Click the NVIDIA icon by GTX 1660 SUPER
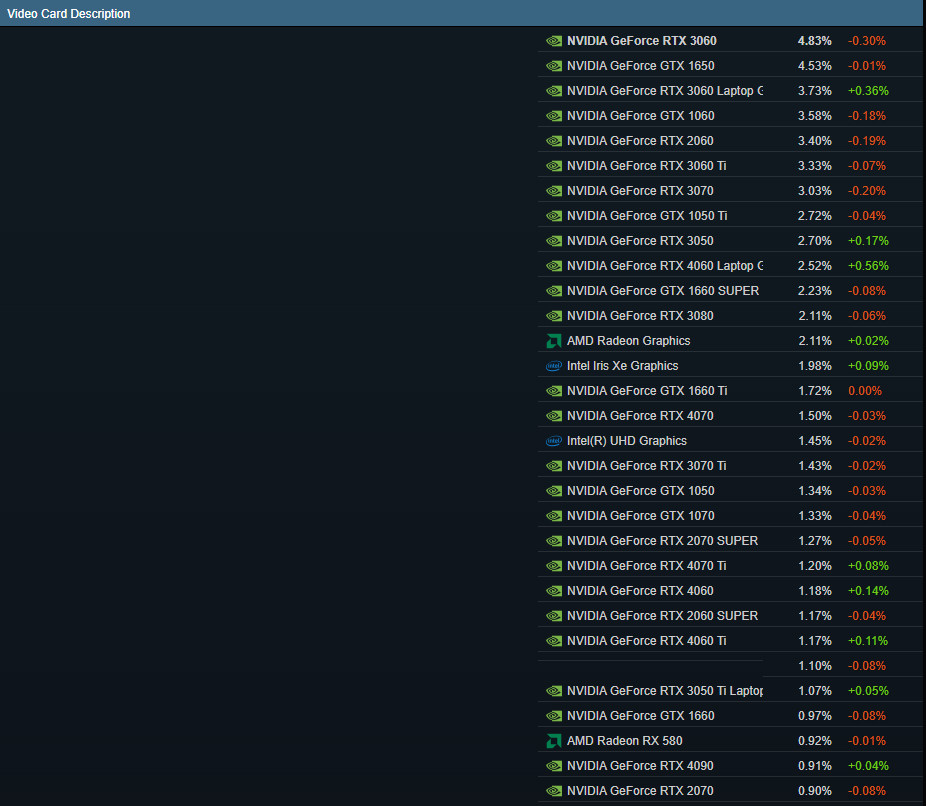926x806 pixels. coord(554,291)
